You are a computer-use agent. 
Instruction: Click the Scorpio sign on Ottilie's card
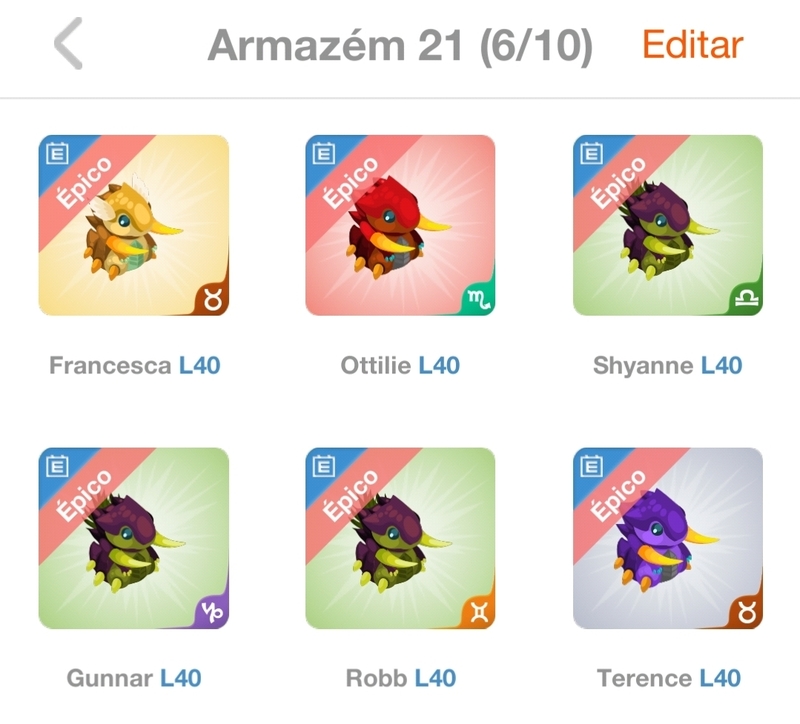pos(479,299)
